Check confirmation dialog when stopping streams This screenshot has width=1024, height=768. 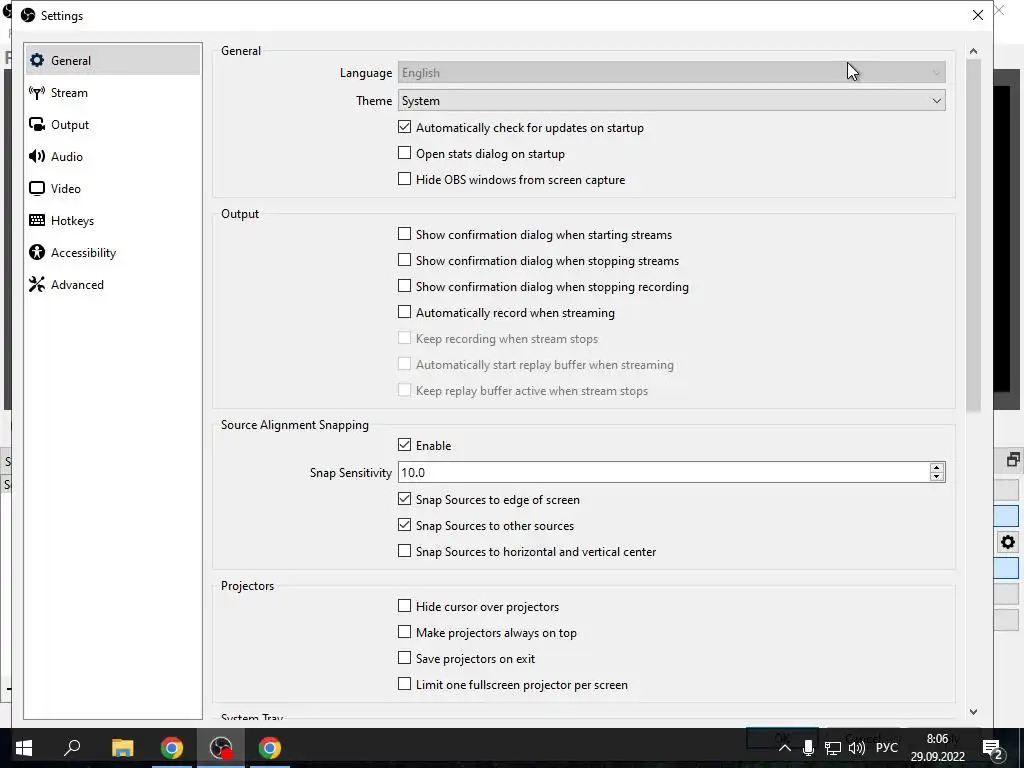tap(404, 260)
